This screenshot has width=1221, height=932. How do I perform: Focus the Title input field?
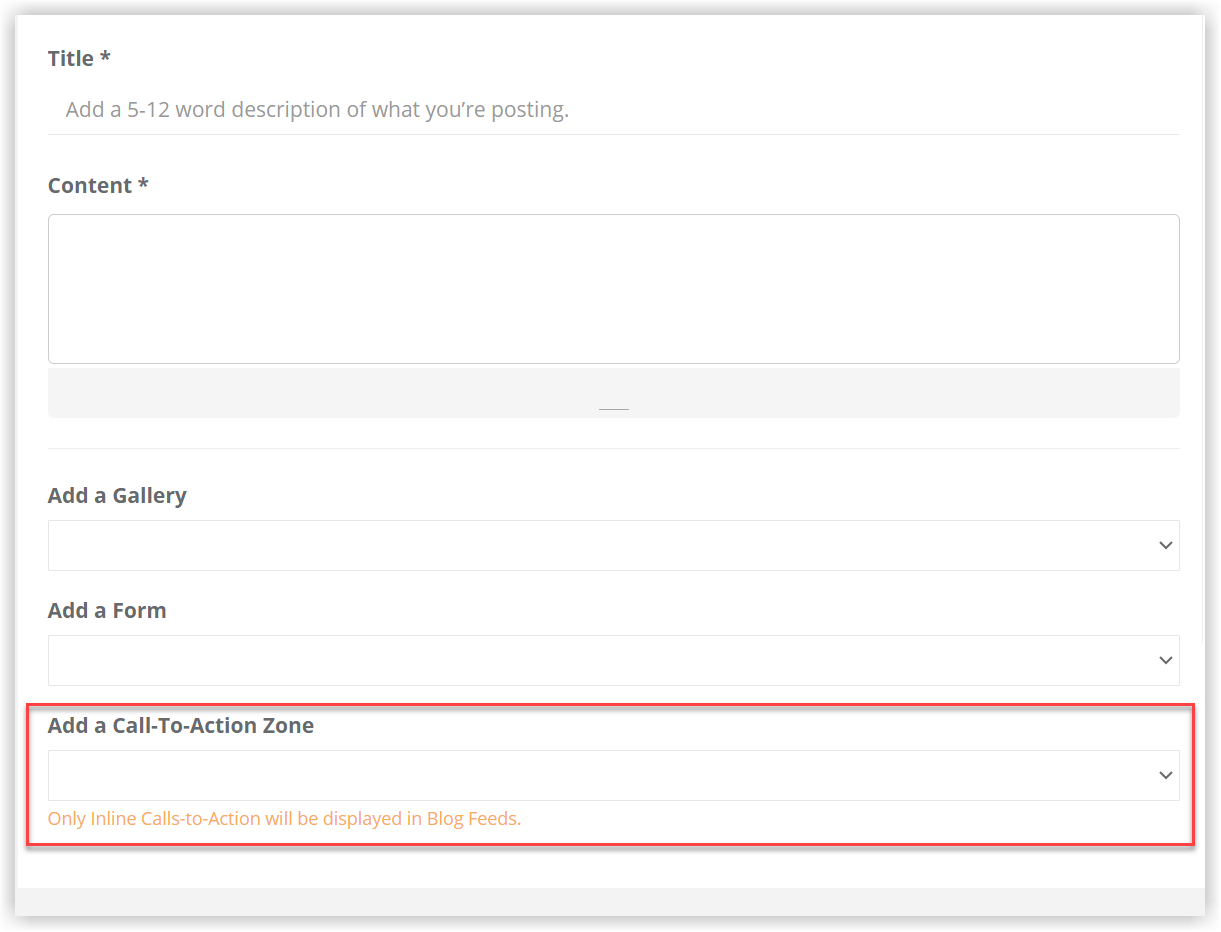click(613, 110)
